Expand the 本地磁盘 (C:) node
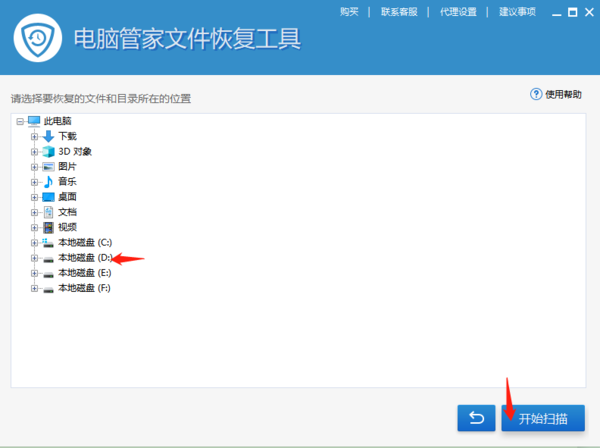Viewport: 600px width, 448px height. click(x=34, y=242)
